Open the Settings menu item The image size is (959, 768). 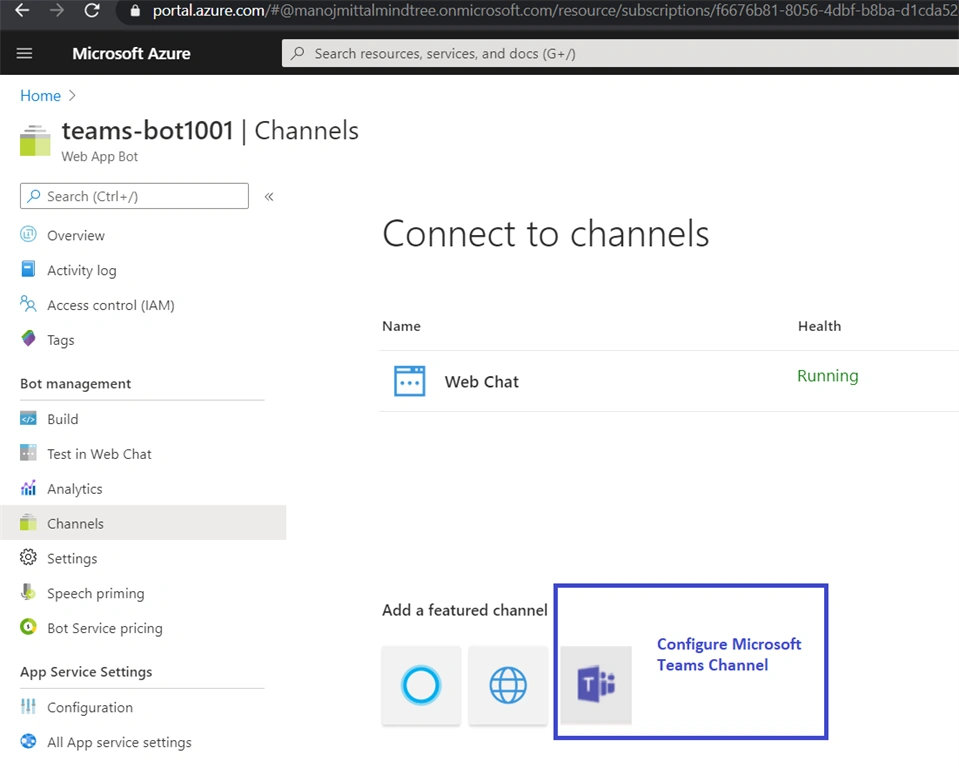72,558
